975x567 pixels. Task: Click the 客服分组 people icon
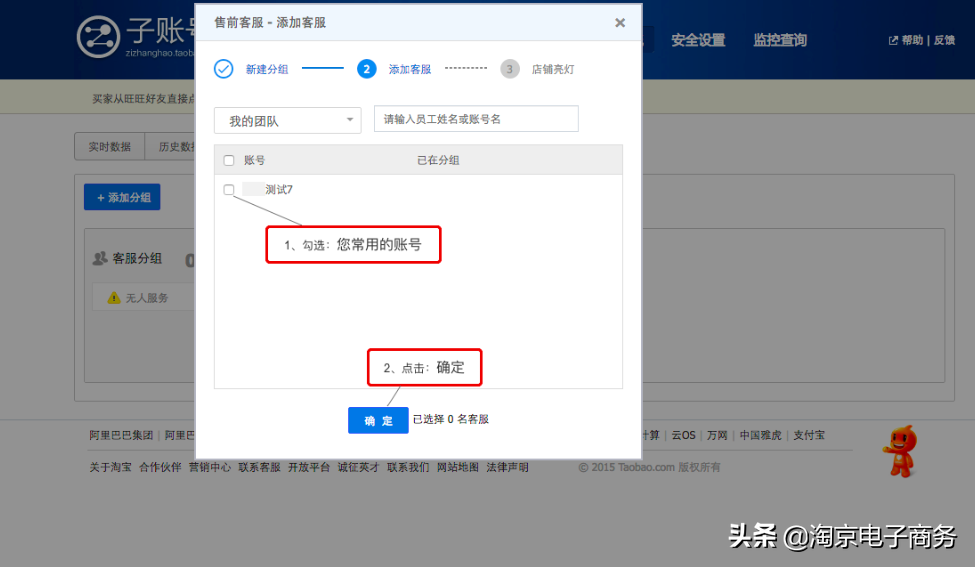(99, 258)
